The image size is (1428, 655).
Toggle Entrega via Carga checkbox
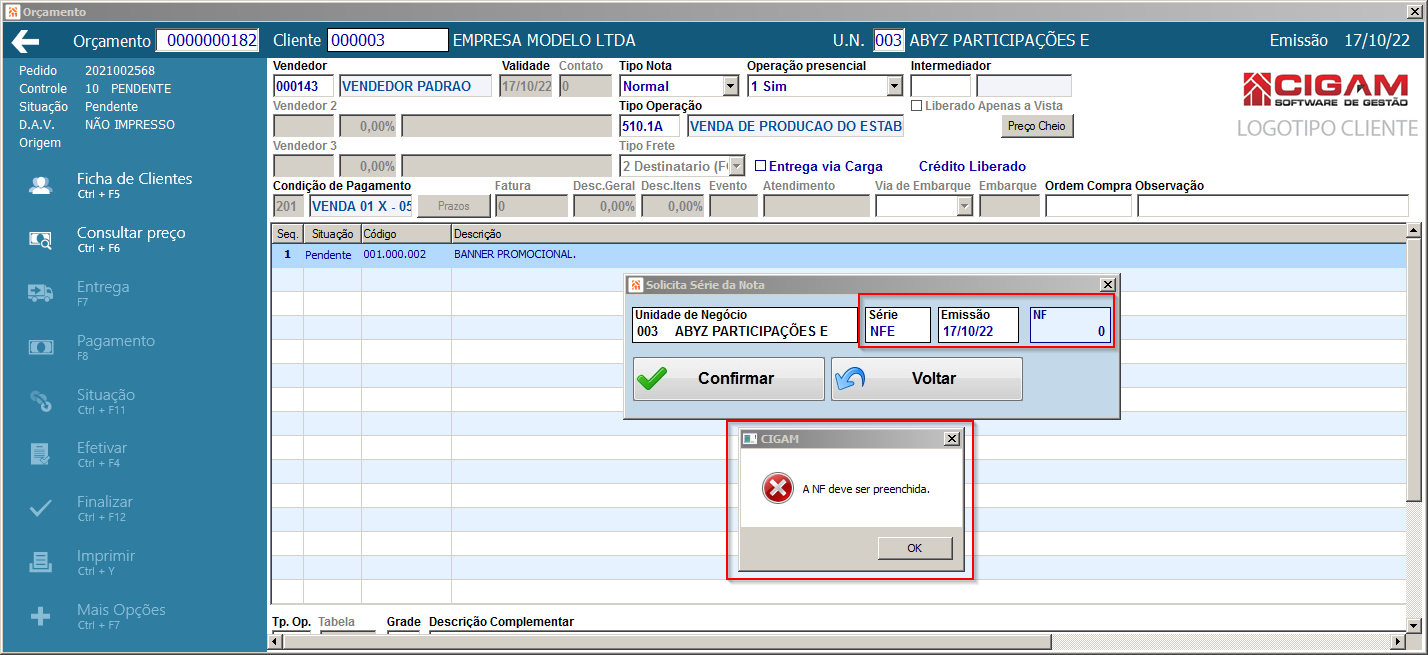[x=760, y=166]
